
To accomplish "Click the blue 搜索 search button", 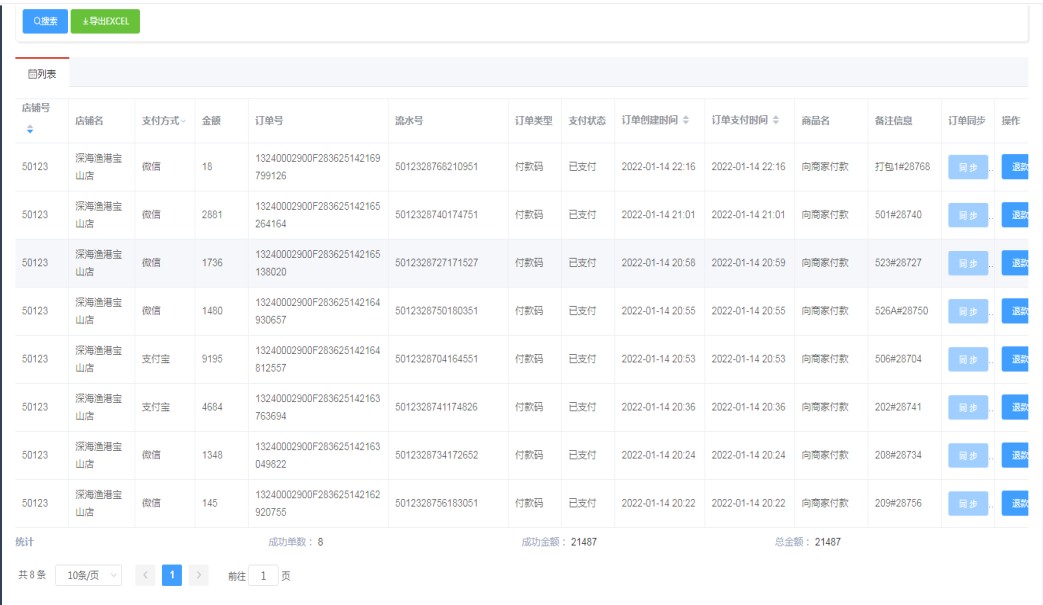I will pos(44,21).
